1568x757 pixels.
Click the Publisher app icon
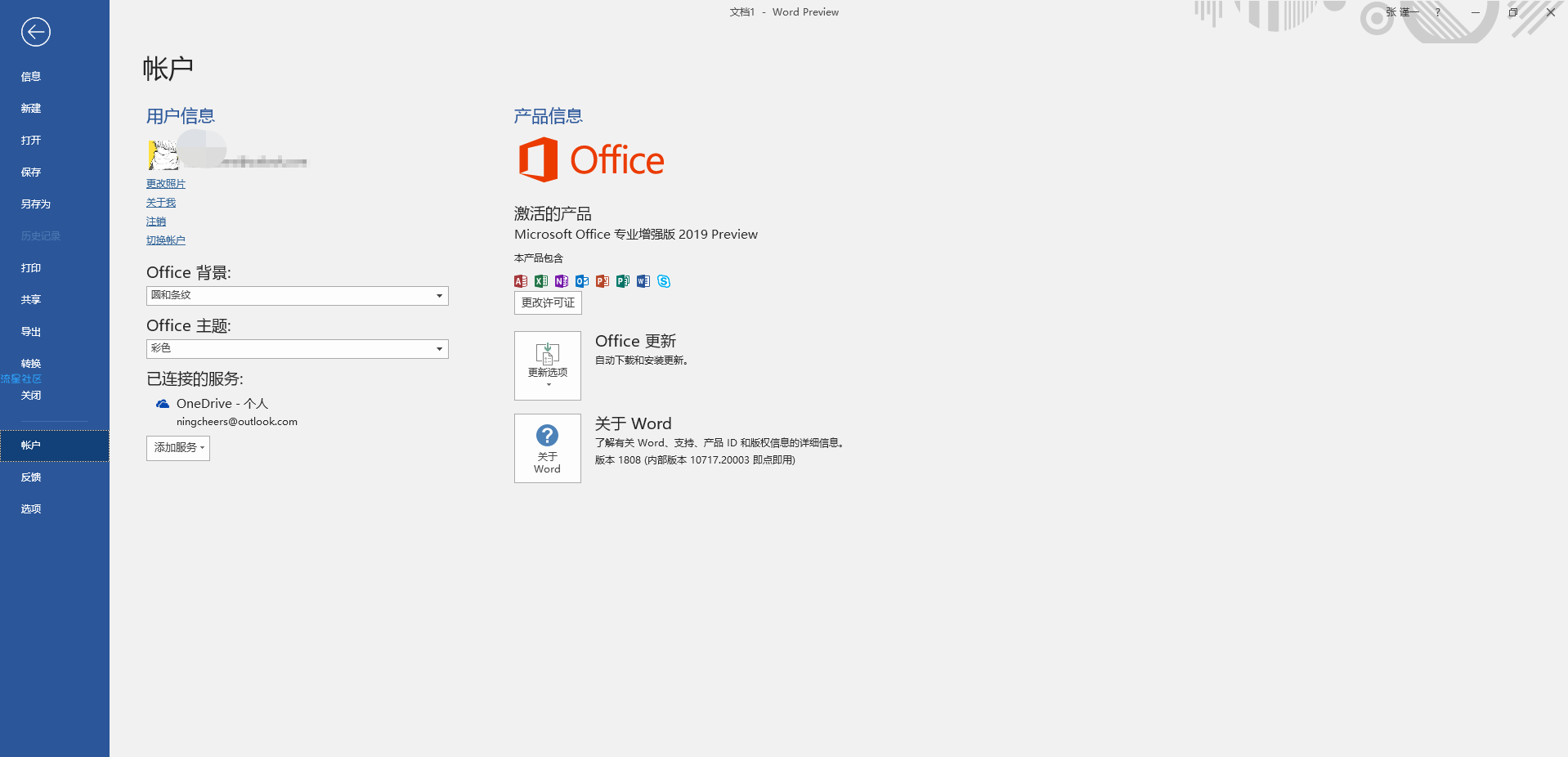click(x=623, y=281)
